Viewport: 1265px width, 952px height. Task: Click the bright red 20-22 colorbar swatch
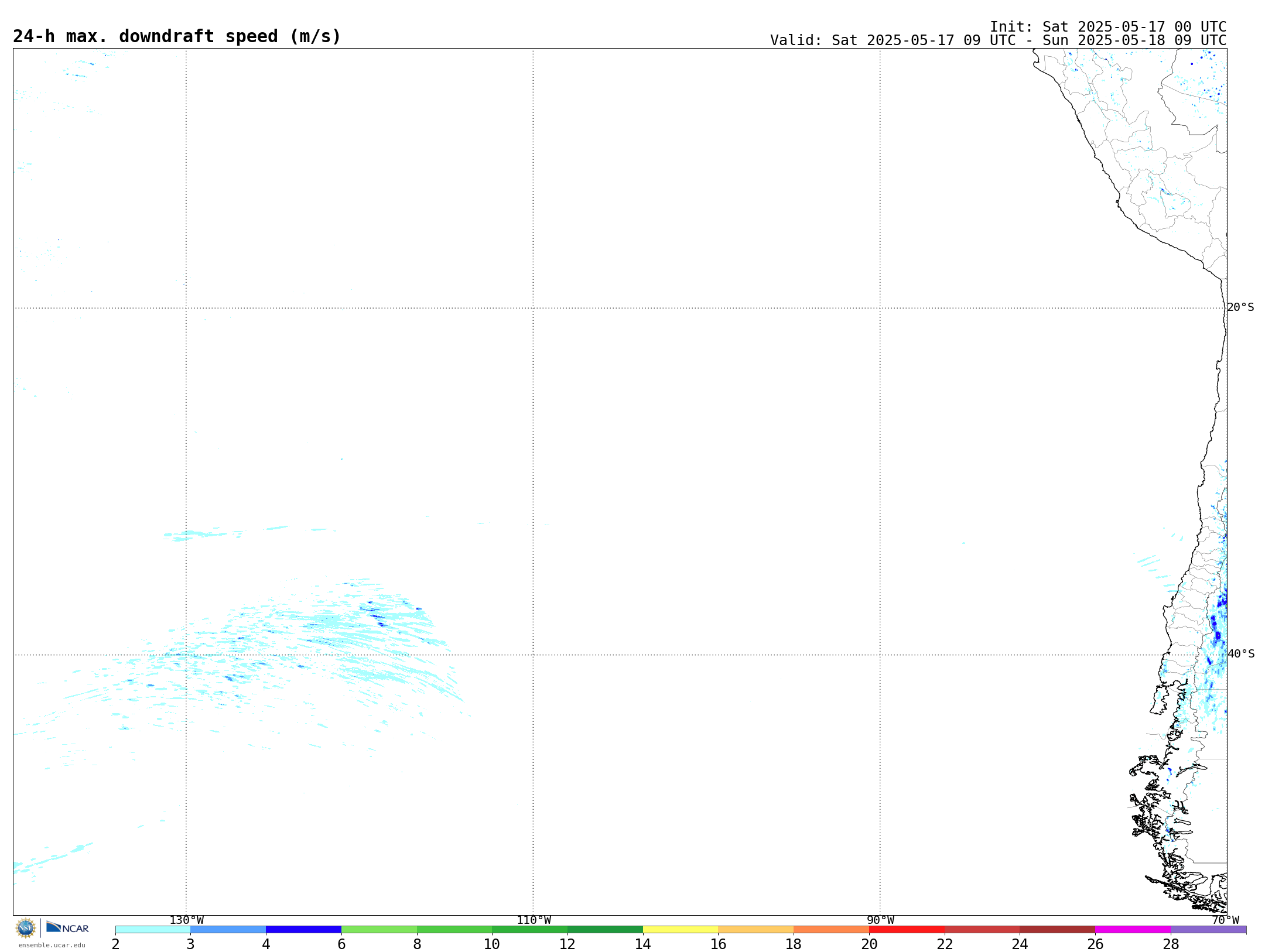pyautogui.click(x=907, y=930)
